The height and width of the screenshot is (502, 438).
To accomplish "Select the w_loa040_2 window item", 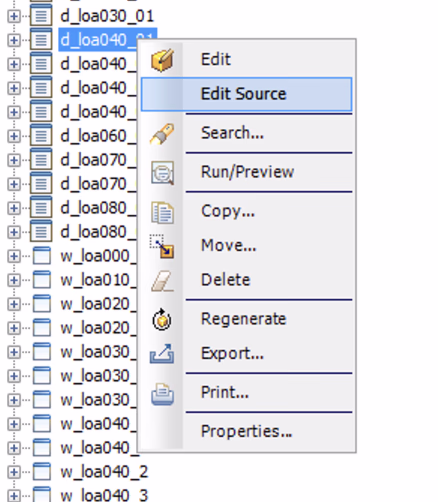I will [x=104, y=472].
